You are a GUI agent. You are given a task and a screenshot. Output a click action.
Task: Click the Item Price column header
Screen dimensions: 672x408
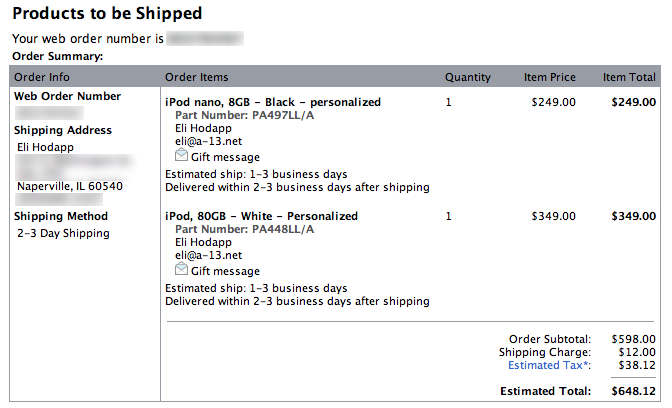coord(550,77)
